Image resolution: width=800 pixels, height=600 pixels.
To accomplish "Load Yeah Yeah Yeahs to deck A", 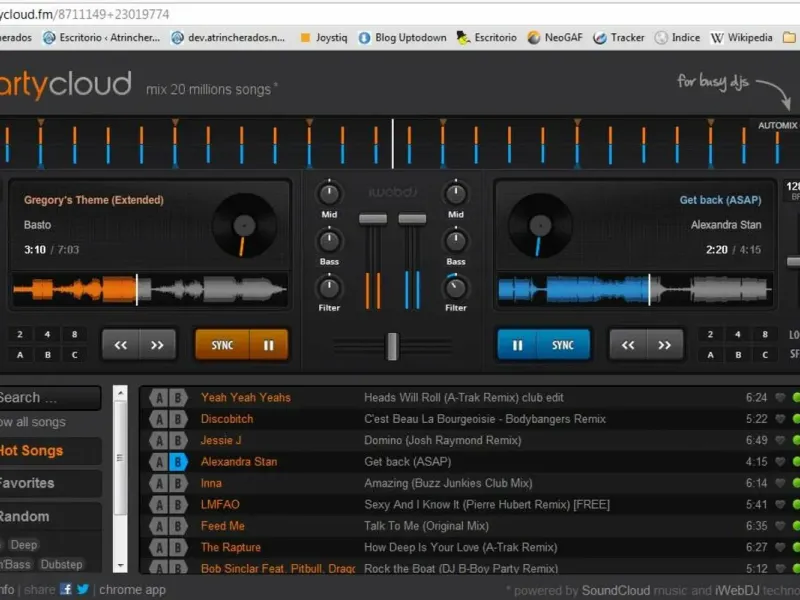I will (159, 398).
